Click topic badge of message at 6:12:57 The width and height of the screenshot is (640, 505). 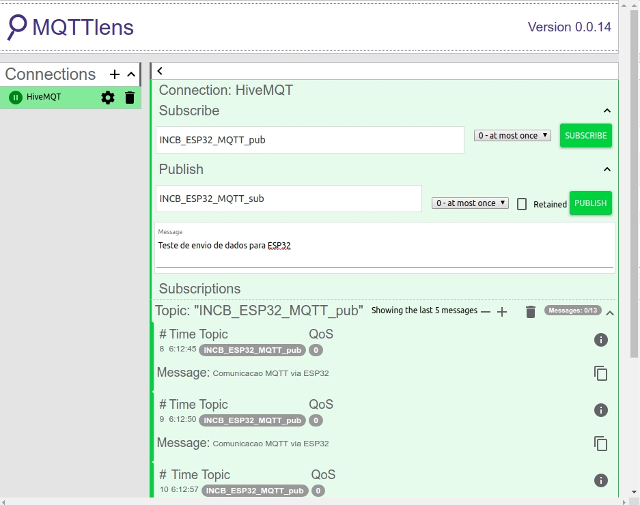pyautogui.click(x=255, y=491)
